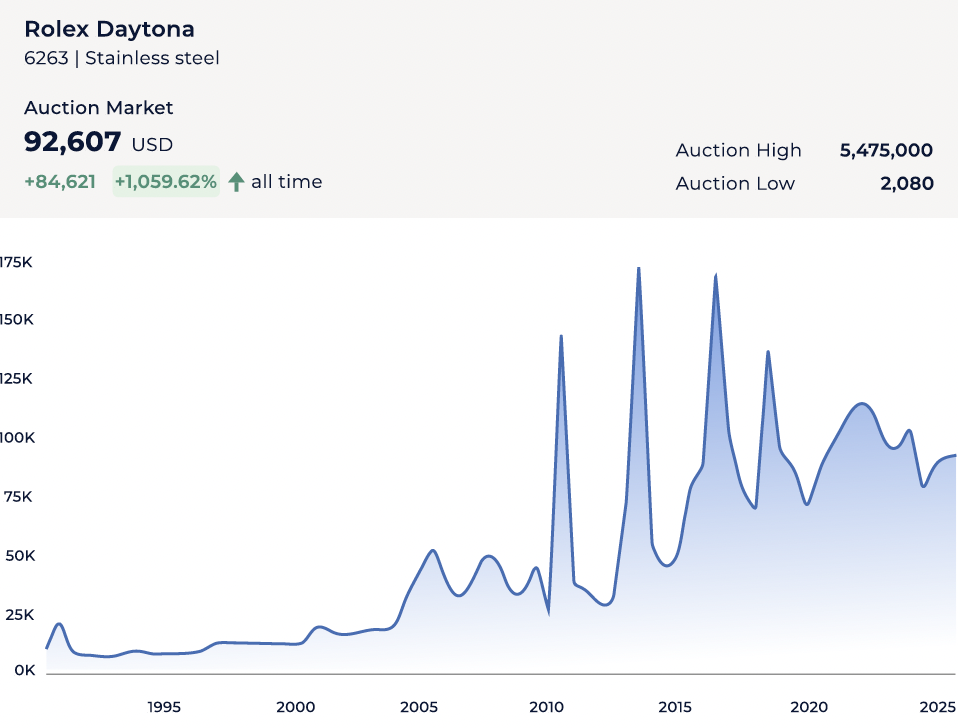The image size is (958, 728).
Task: Click the 2,080 auction low value
Action: [x=907, y=183]
